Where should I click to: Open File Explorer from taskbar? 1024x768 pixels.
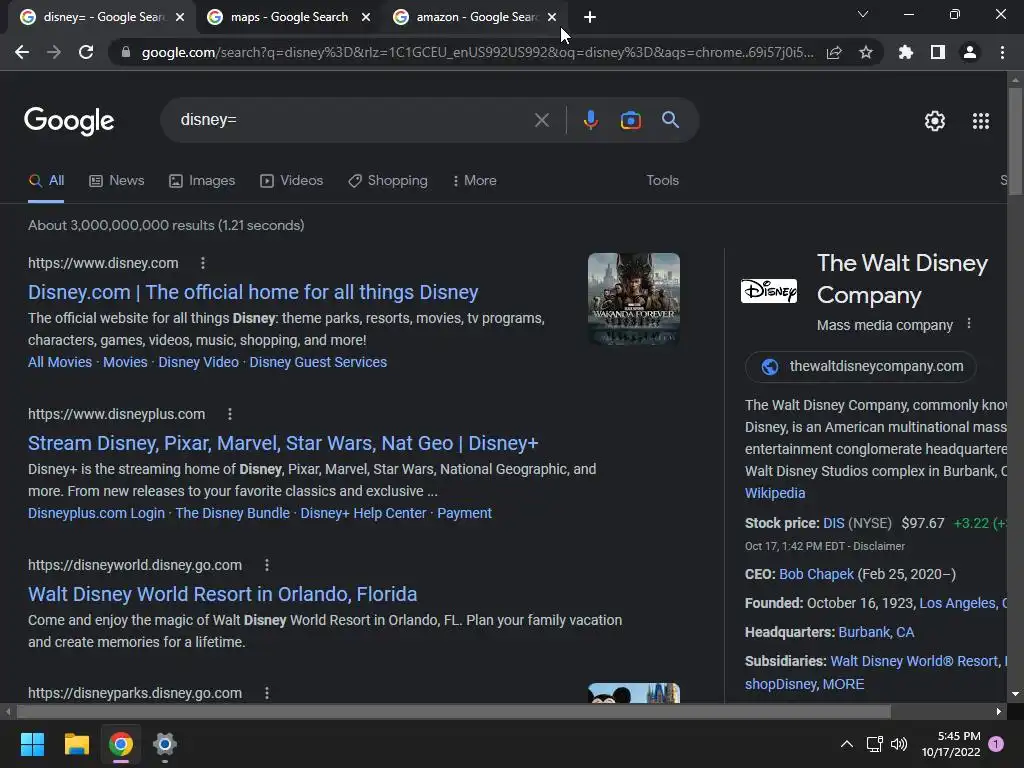(x=76, y=744)
